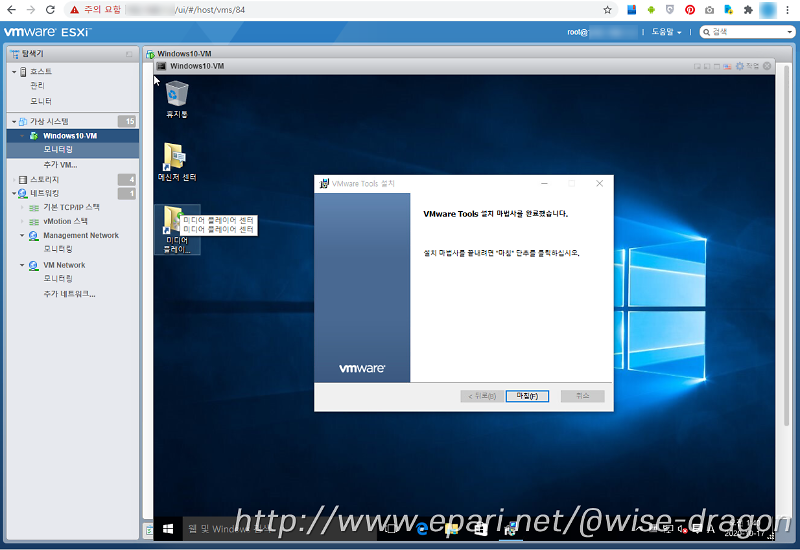Open Monitoring (모니터링) under Windows10-VM
Viewport: 800px width, 550px height.
pyautogui.click(x=58, y=149)
